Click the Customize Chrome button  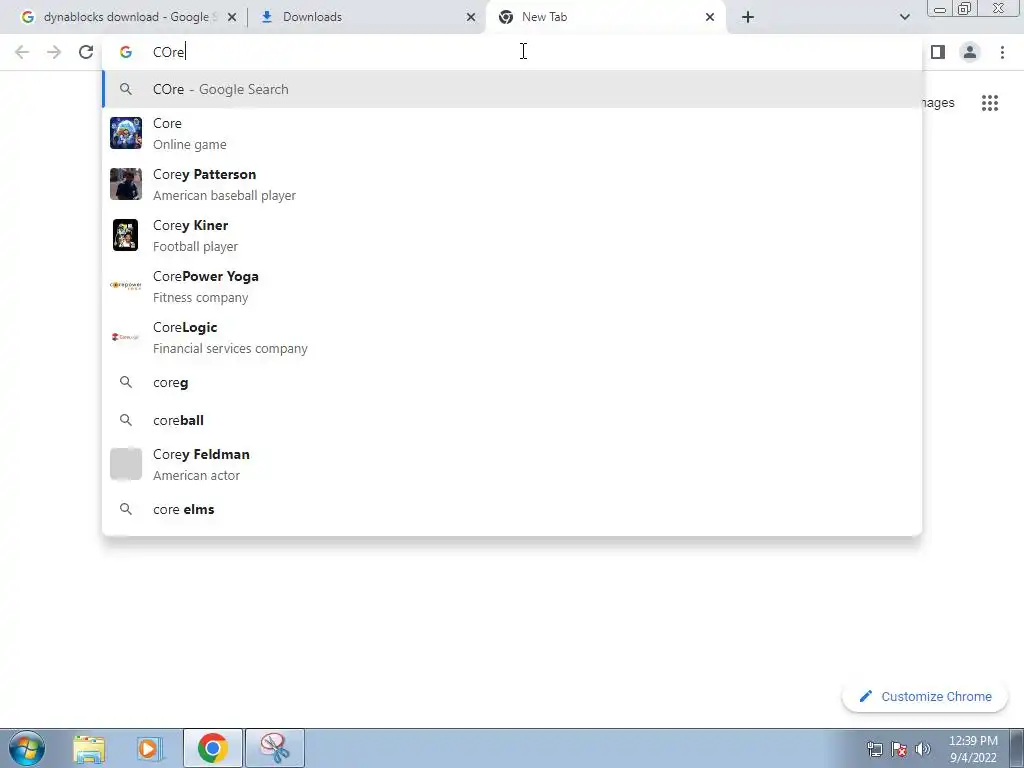coord(925,697)
